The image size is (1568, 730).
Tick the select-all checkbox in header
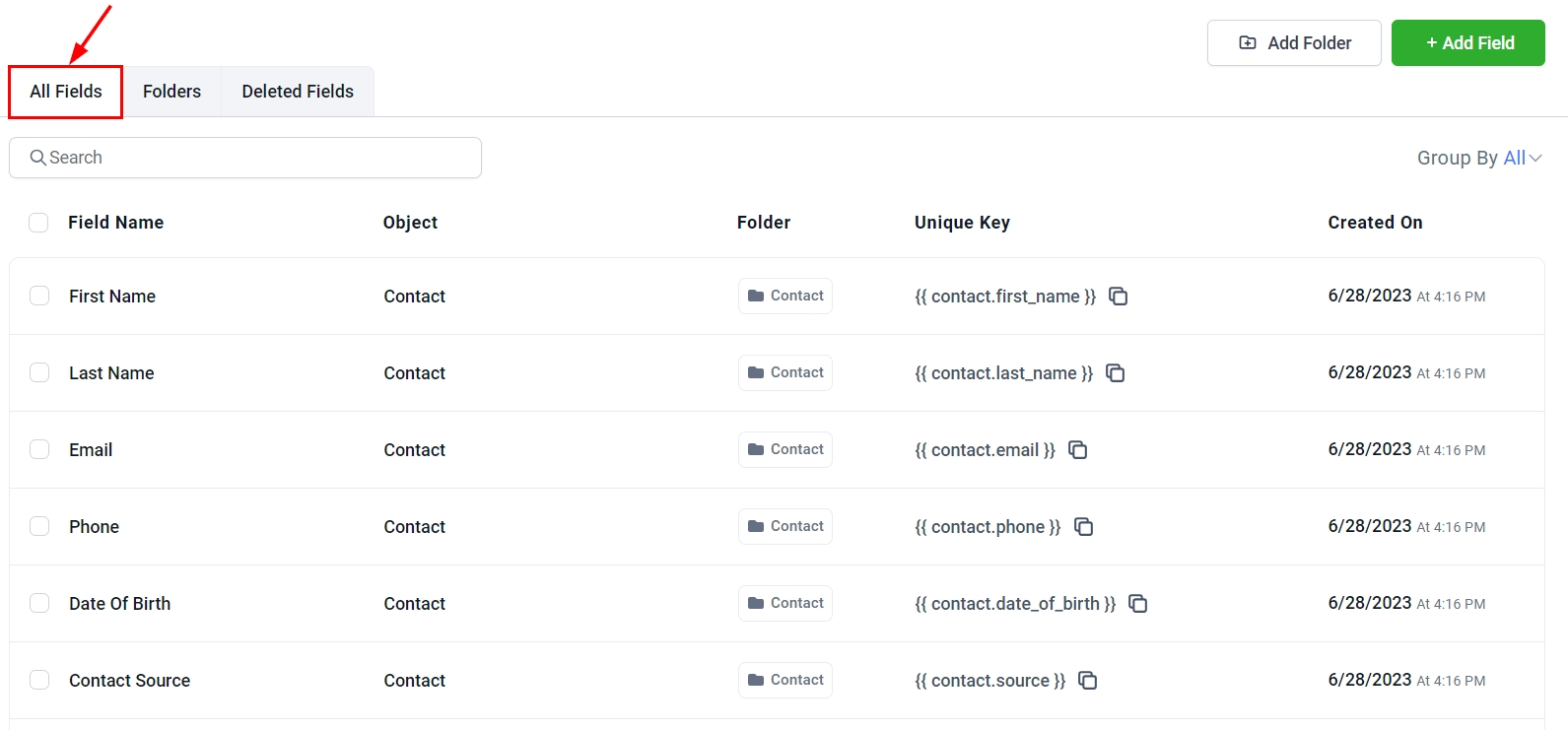tap(38, 223)
